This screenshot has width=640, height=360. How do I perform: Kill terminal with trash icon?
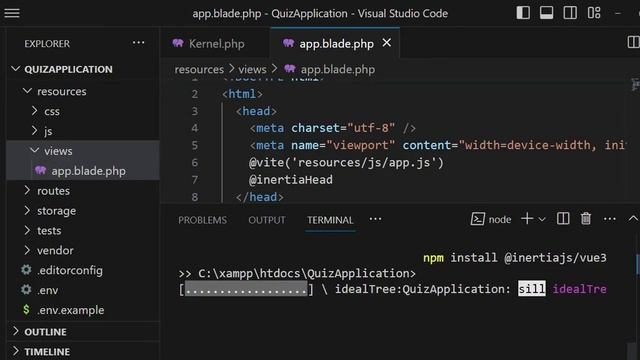point(586,219)
